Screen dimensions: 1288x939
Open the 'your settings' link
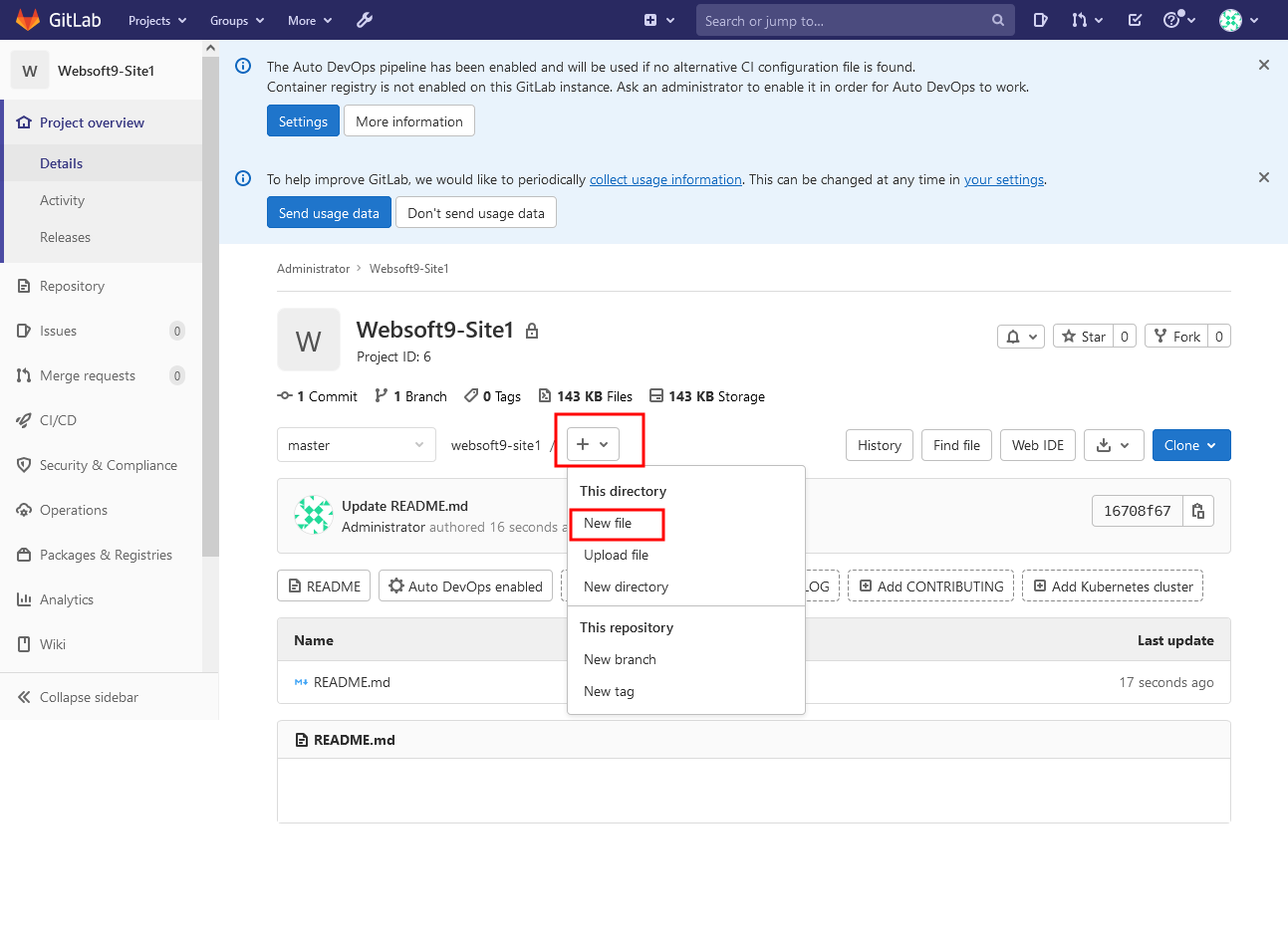(1003, 179)
